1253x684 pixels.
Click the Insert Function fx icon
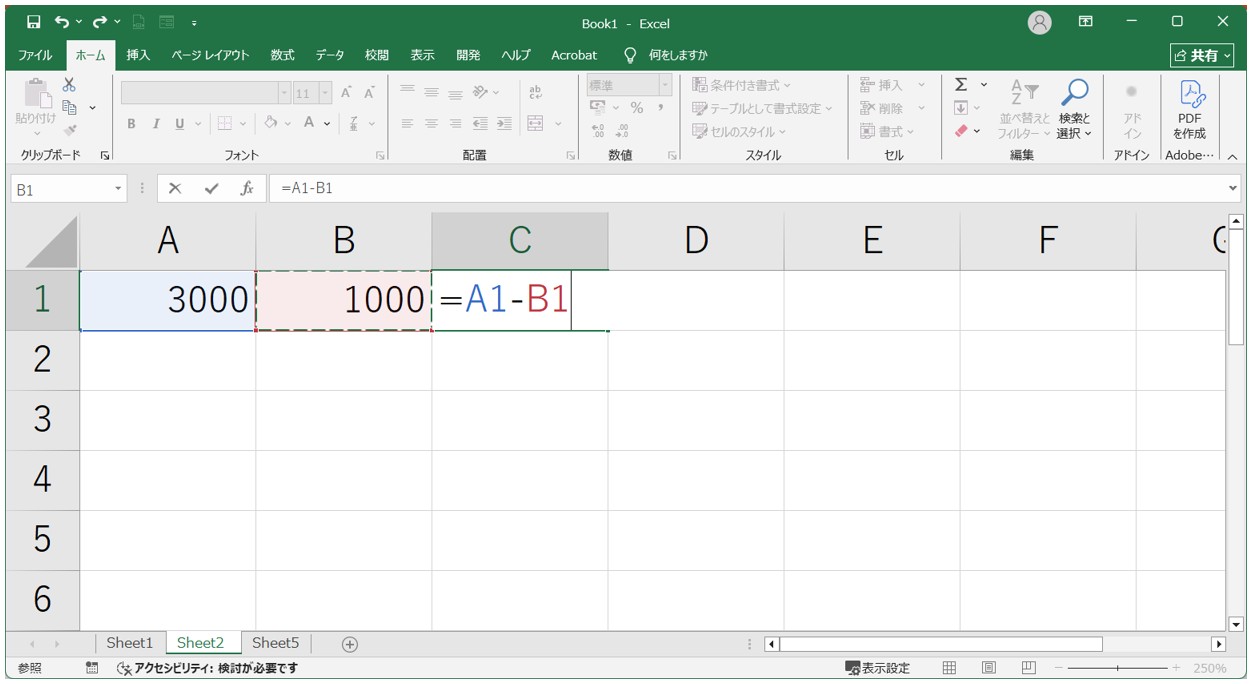[247, 189]
